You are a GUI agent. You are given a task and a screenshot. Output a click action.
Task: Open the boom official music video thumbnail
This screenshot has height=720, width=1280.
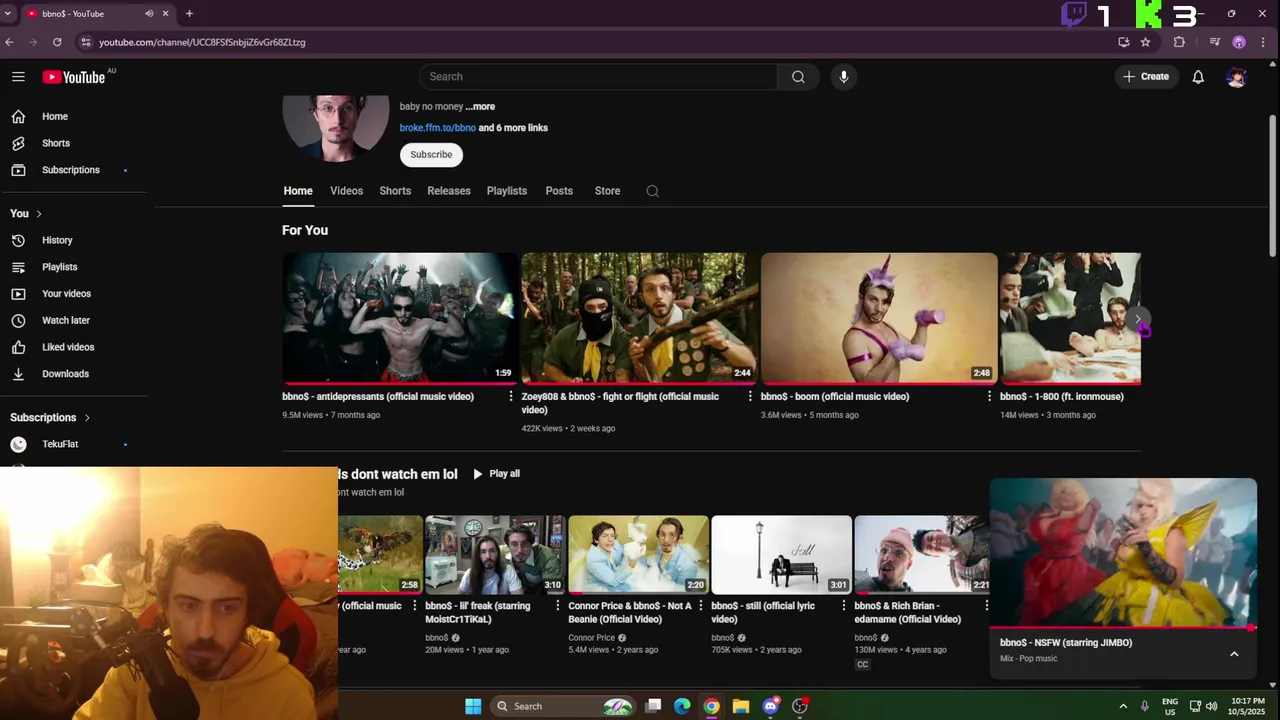click(879, 319)
